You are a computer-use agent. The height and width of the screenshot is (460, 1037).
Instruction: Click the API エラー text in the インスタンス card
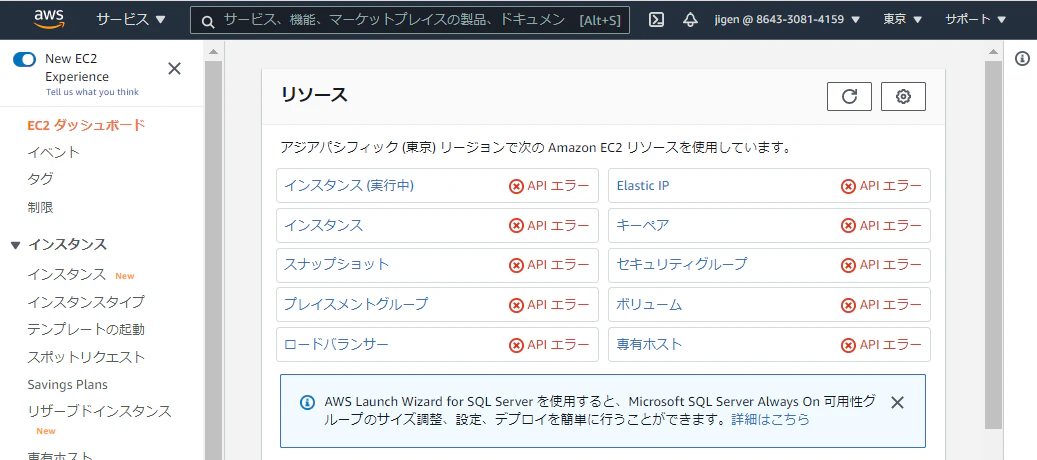[x=558, y=226]
